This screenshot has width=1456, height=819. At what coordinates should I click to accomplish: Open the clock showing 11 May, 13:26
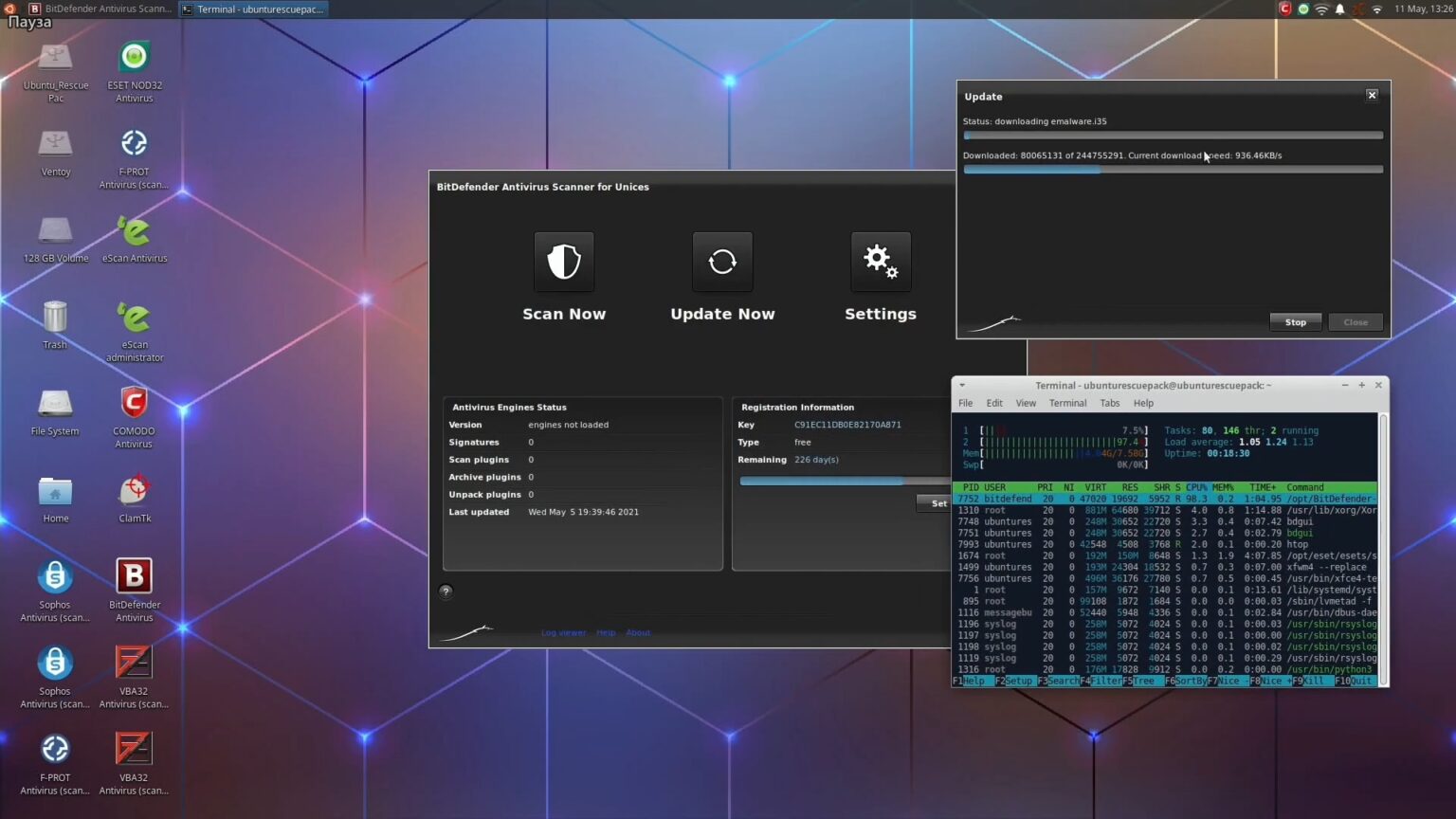1424,9
